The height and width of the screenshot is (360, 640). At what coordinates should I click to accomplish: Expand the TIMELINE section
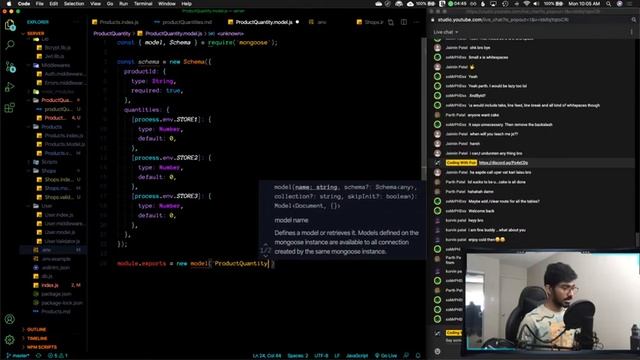click(37, 338)
